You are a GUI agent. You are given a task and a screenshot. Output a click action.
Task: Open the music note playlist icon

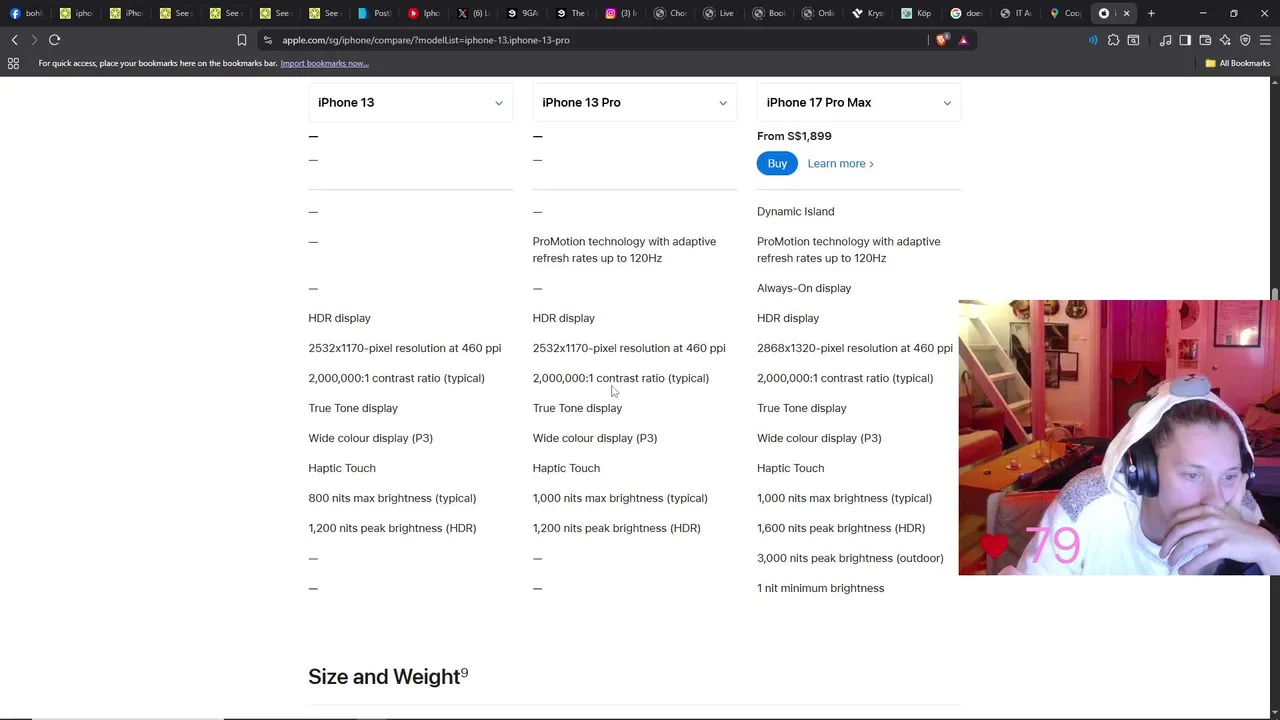click(1165, 40)
